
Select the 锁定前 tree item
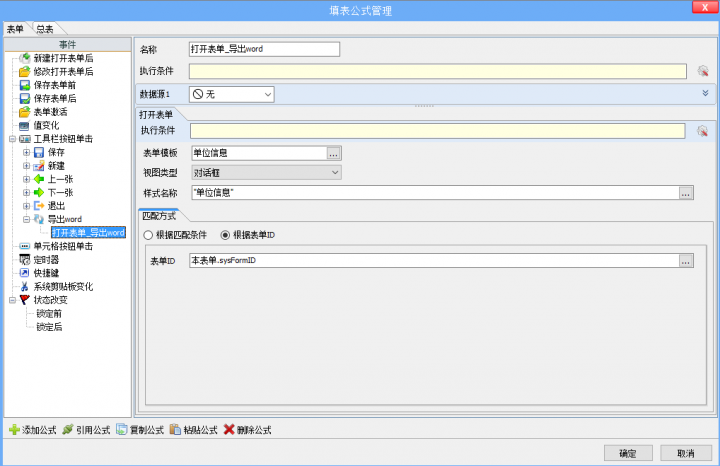[49, 314]
